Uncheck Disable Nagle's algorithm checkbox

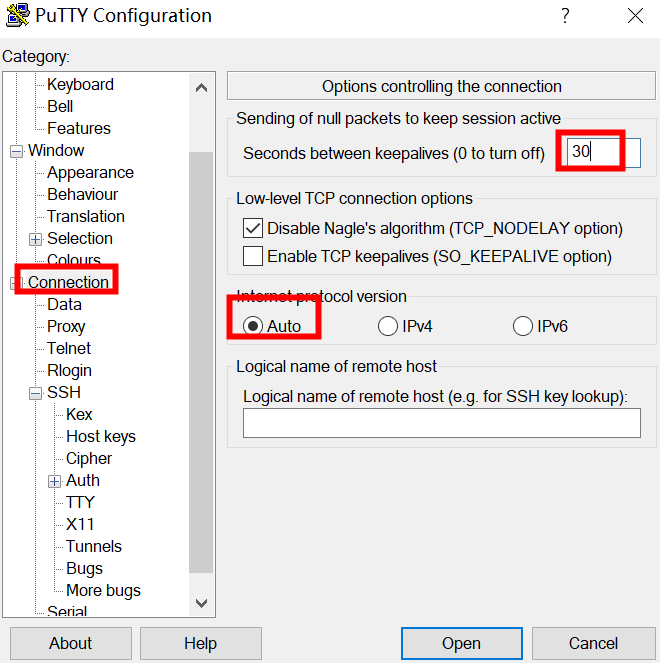point(253,228)
